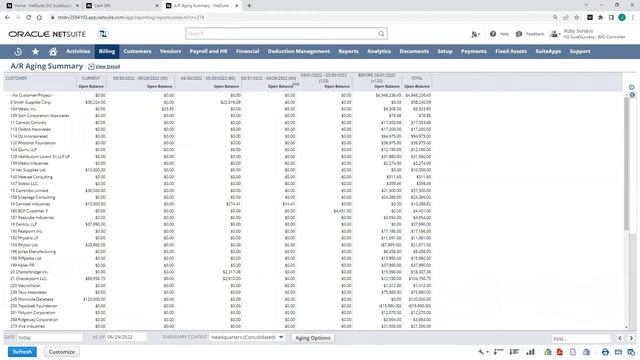This screenshot has width=640, height=360.
Task: Click the Customer column header
Action: [16, 78]
